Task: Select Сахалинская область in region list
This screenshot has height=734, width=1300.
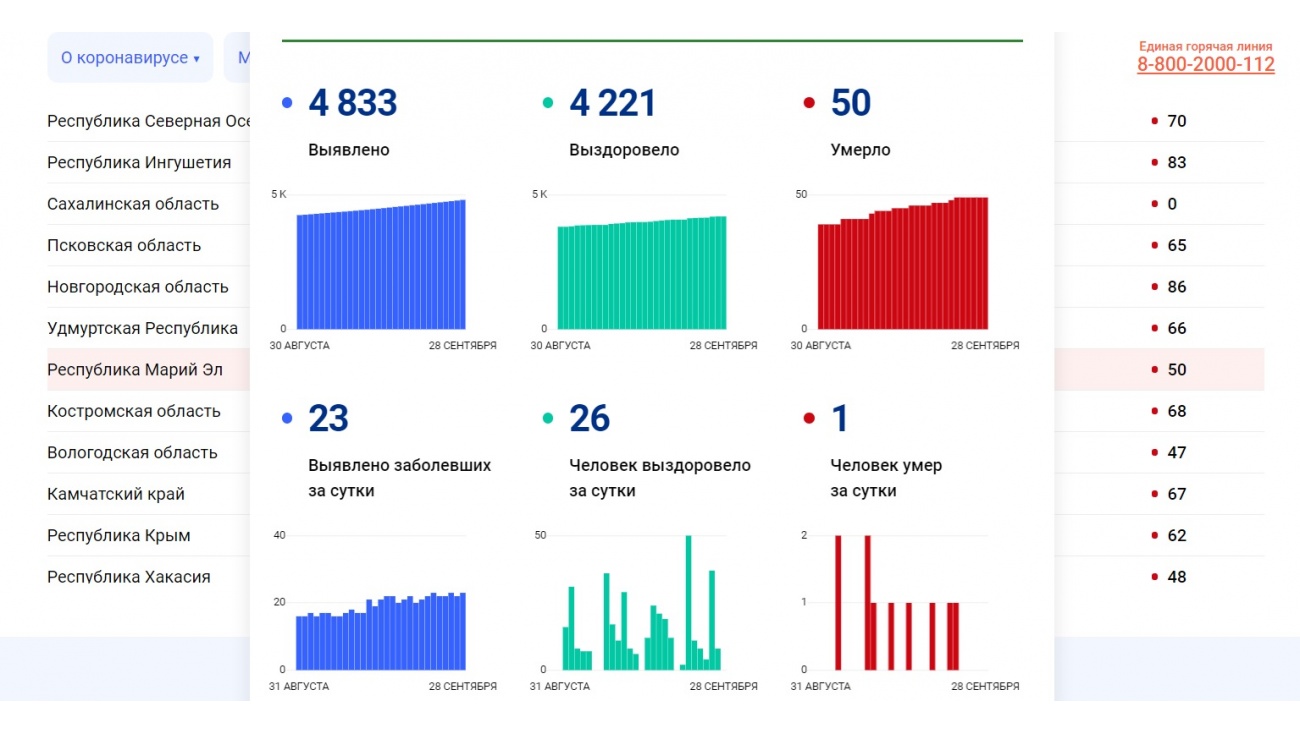Action: pos(133,204)
